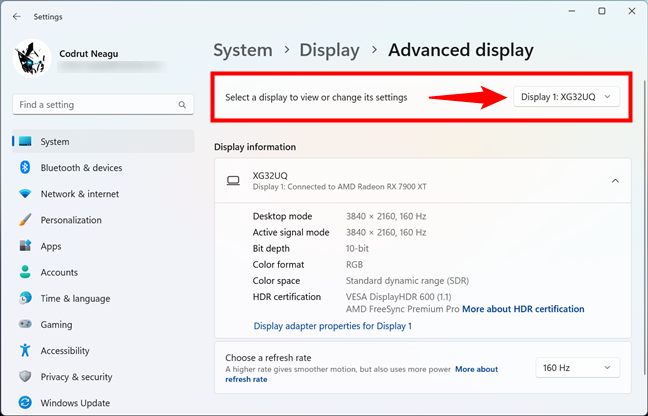648x416 pixels.
Task: Click the Accounts person icon
Action: click(x=25, y=272)
